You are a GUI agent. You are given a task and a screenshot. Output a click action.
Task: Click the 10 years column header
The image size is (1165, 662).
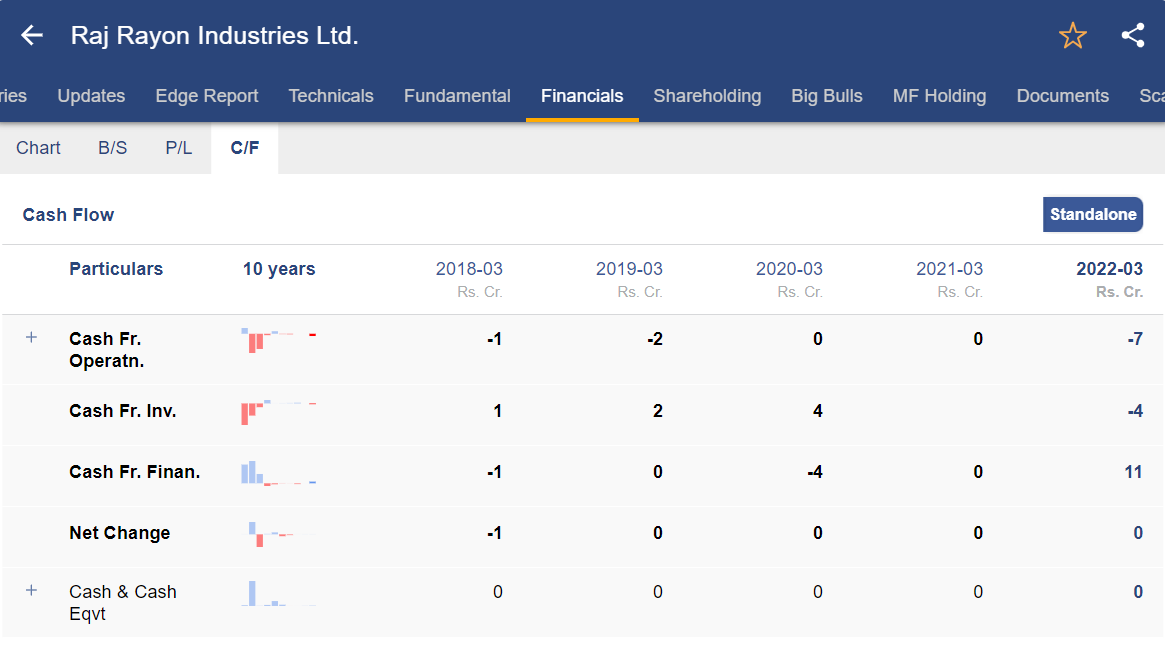(x=279, y=269)
